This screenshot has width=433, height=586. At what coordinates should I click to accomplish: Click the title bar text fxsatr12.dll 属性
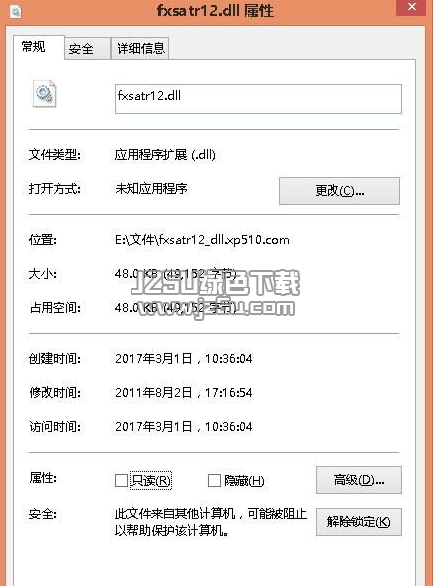coord(215,10)
